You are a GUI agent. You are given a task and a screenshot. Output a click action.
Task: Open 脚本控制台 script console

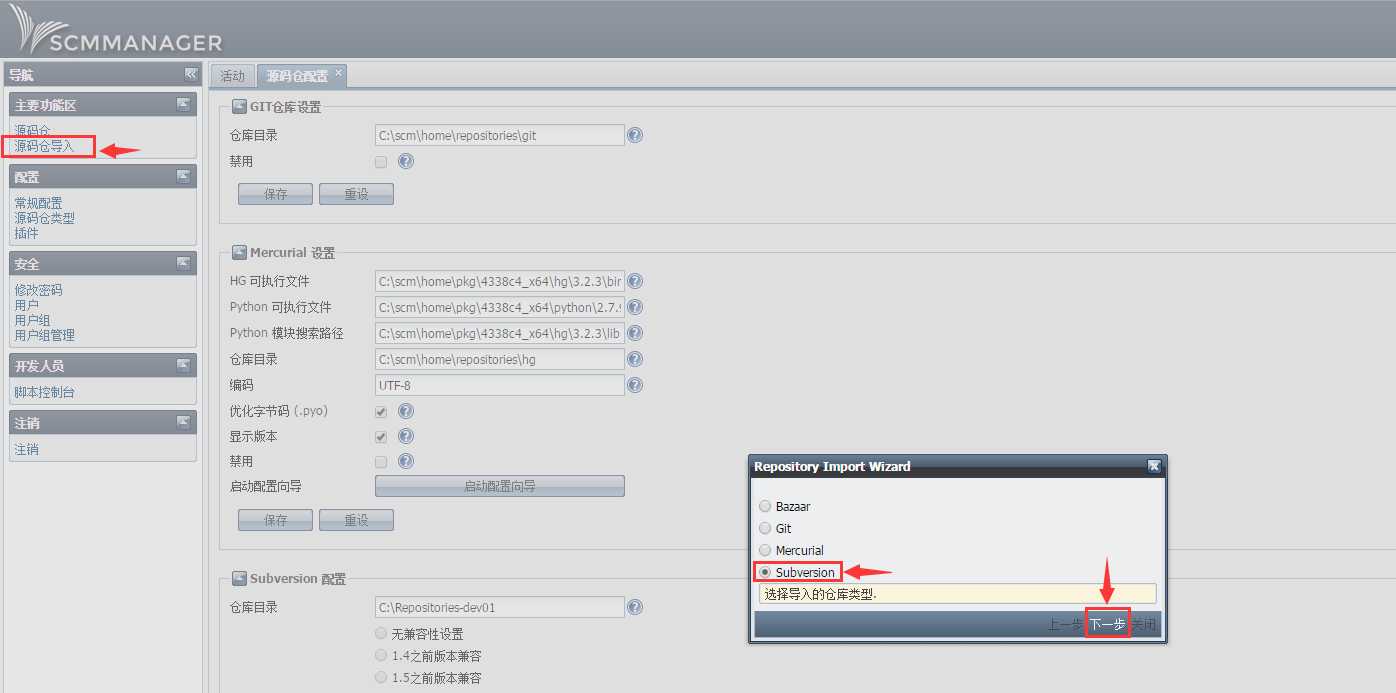44,392
